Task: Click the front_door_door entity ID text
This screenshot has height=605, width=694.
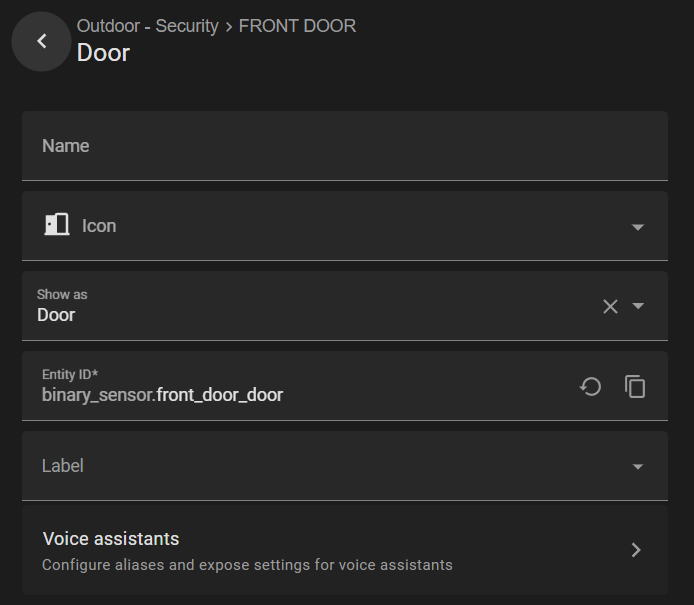Action: tap(220, 395)
